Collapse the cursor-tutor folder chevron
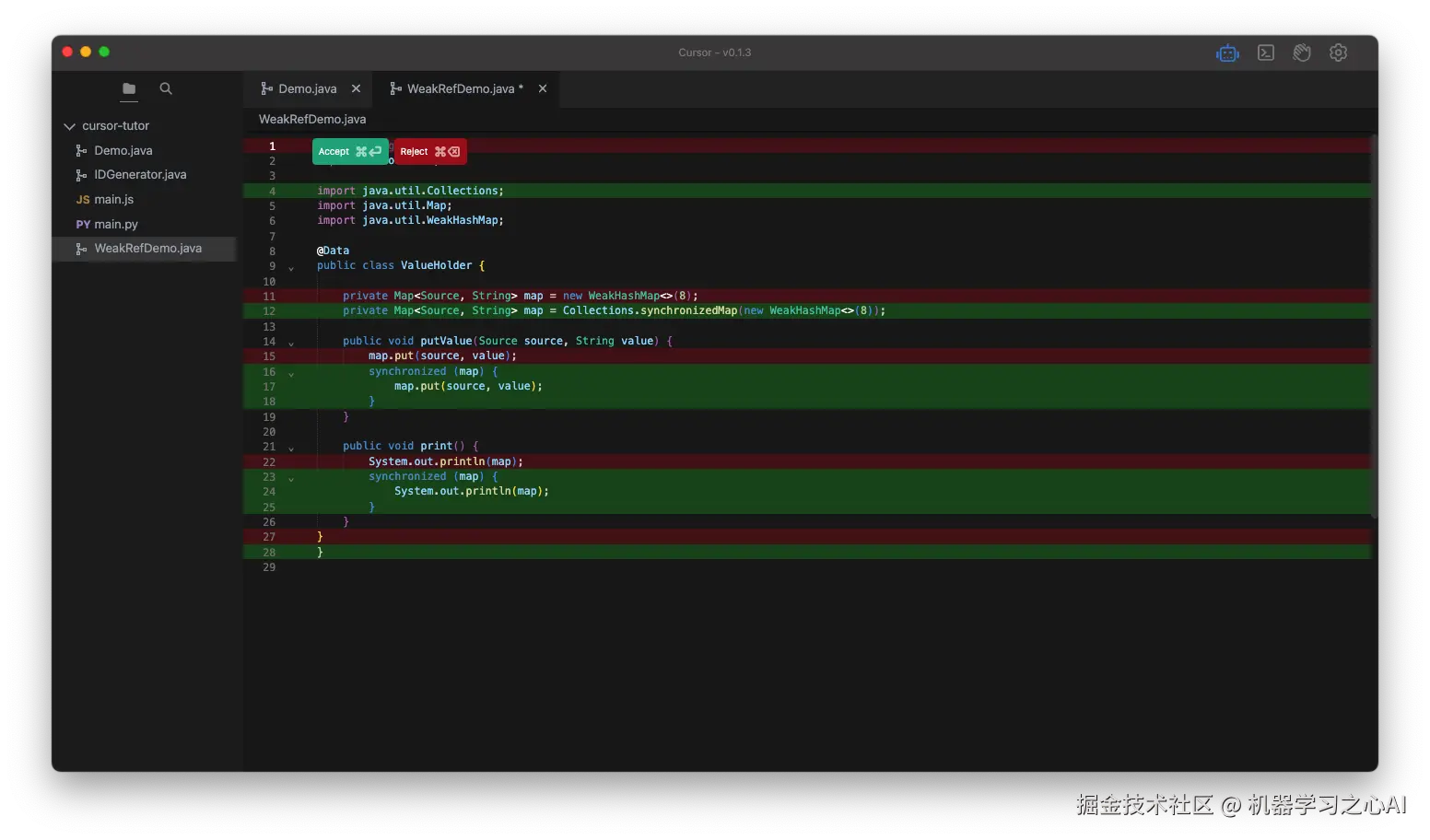Viewport: 1430px width, 840px height. (68, 125)
